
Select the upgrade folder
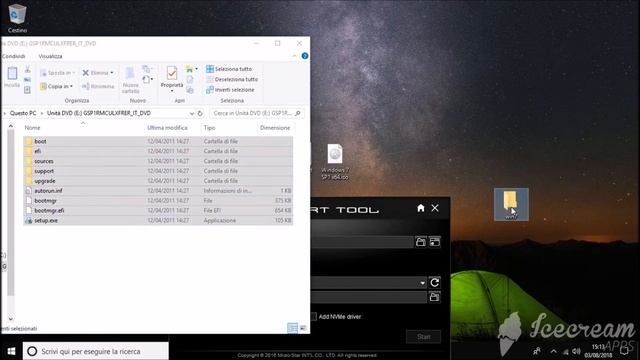(158, 181)
